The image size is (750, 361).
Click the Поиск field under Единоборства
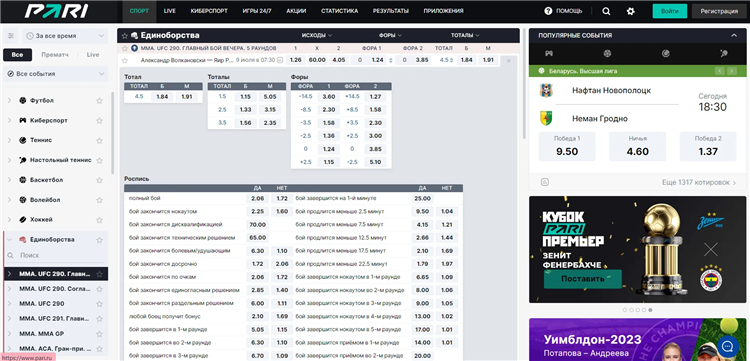(56, 256)
